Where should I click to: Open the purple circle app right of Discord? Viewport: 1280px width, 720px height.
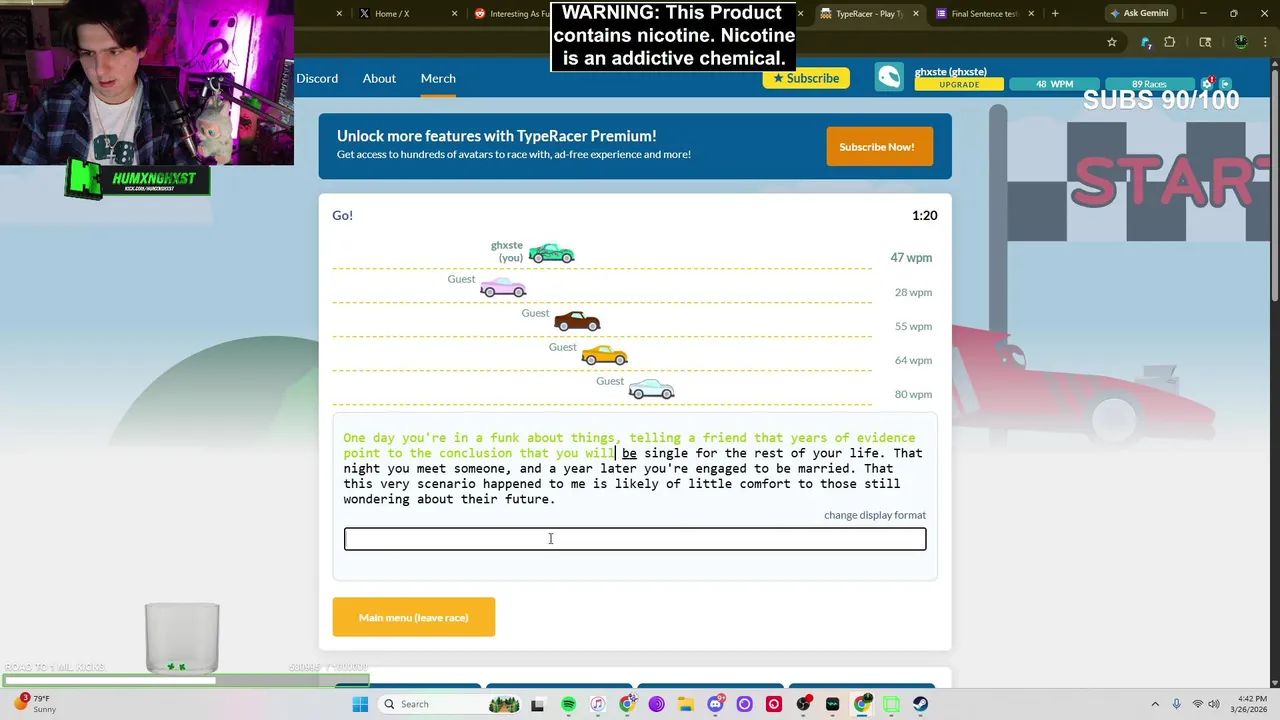tap(744, 704)
